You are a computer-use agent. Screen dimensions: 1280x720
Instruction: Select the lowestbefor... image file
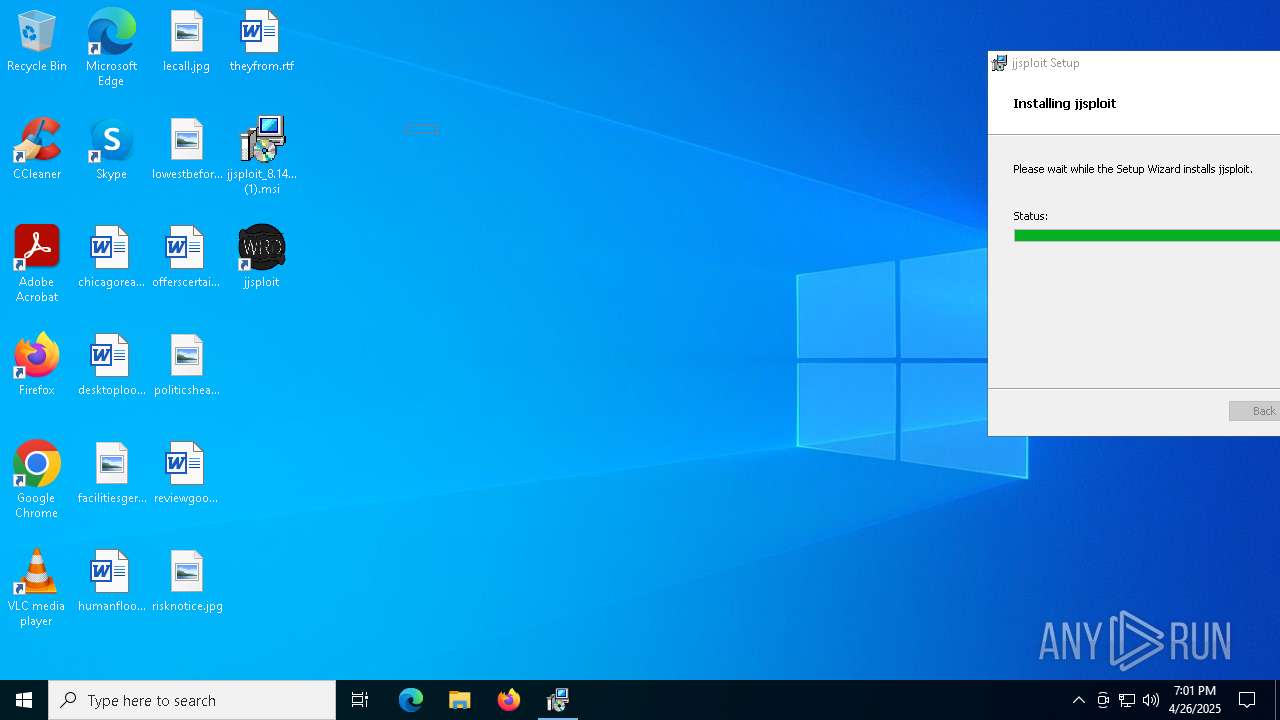pos(186,150)
